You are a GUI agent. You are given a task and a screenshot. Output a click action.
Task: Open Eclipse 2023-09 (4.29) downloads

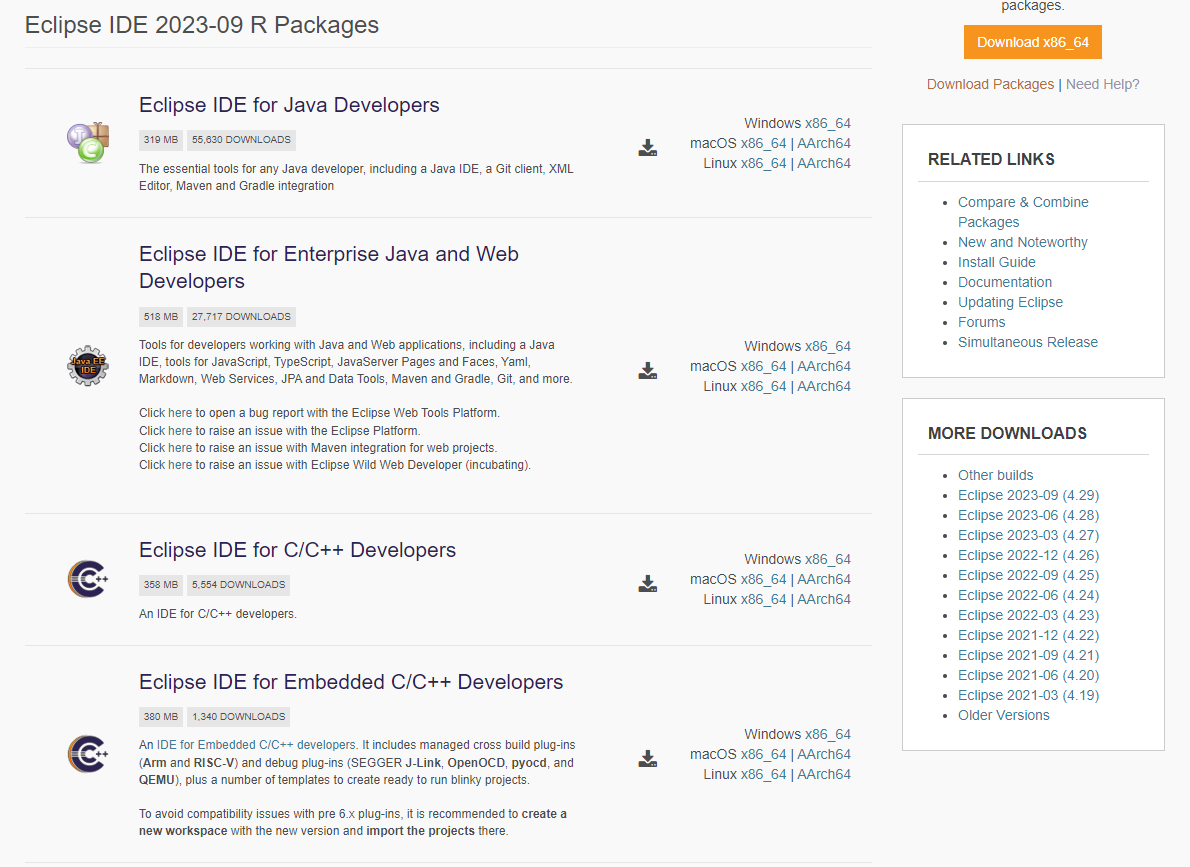pos(1028,495)
